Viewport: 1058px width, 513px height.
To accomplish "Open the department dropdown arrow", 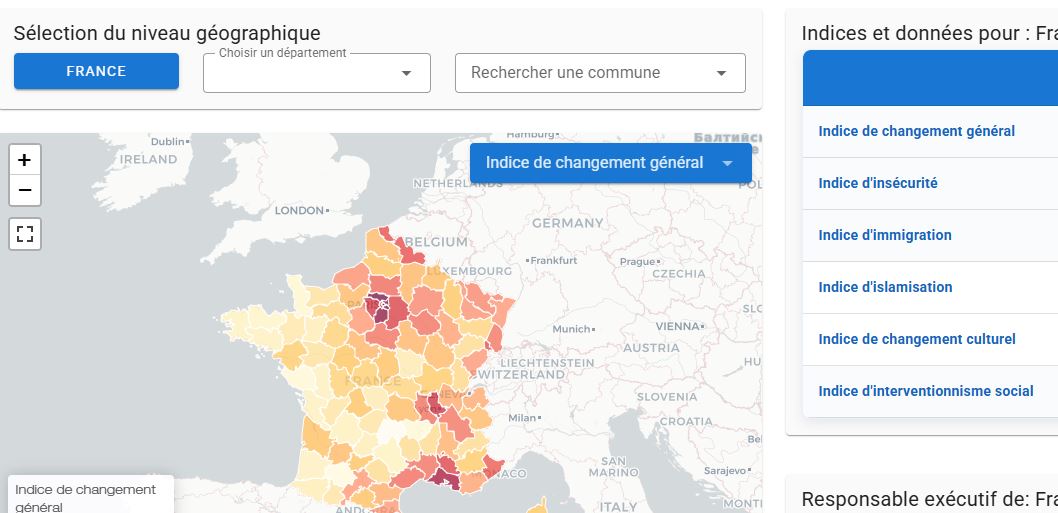I will (406, 73).
